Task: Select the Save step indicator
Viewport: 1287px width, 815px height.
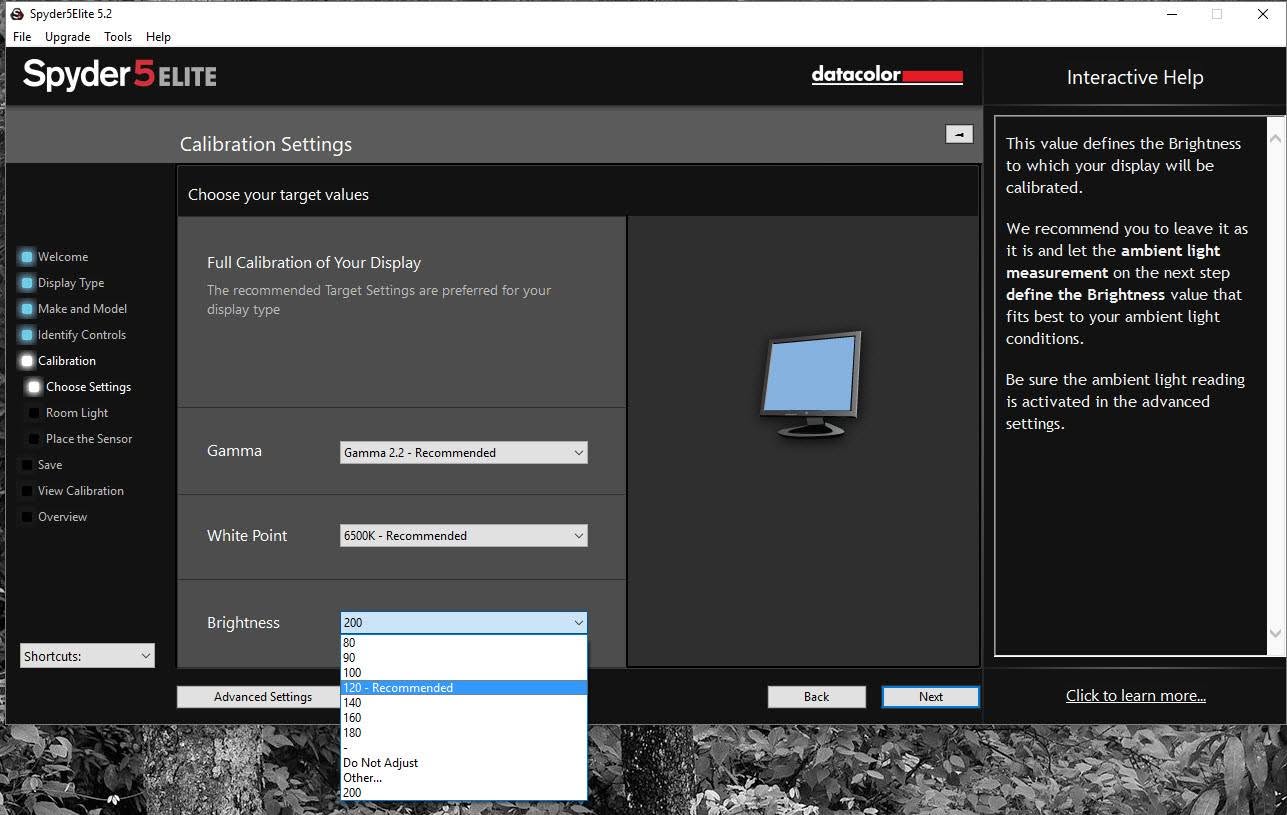Action: tap(27, 465)
